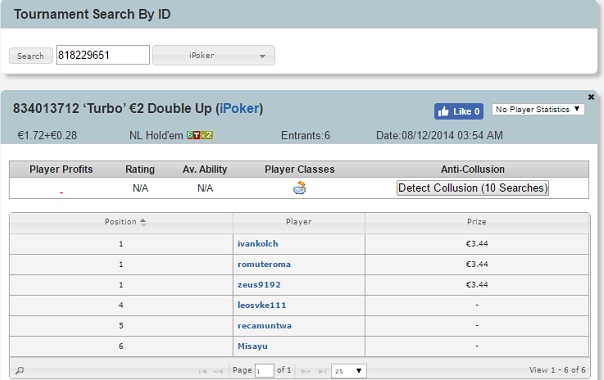This screenshot has height=380, width=604.
Task: Click romuteroma's €3.44 prize cell
Action: click(477, 264)
